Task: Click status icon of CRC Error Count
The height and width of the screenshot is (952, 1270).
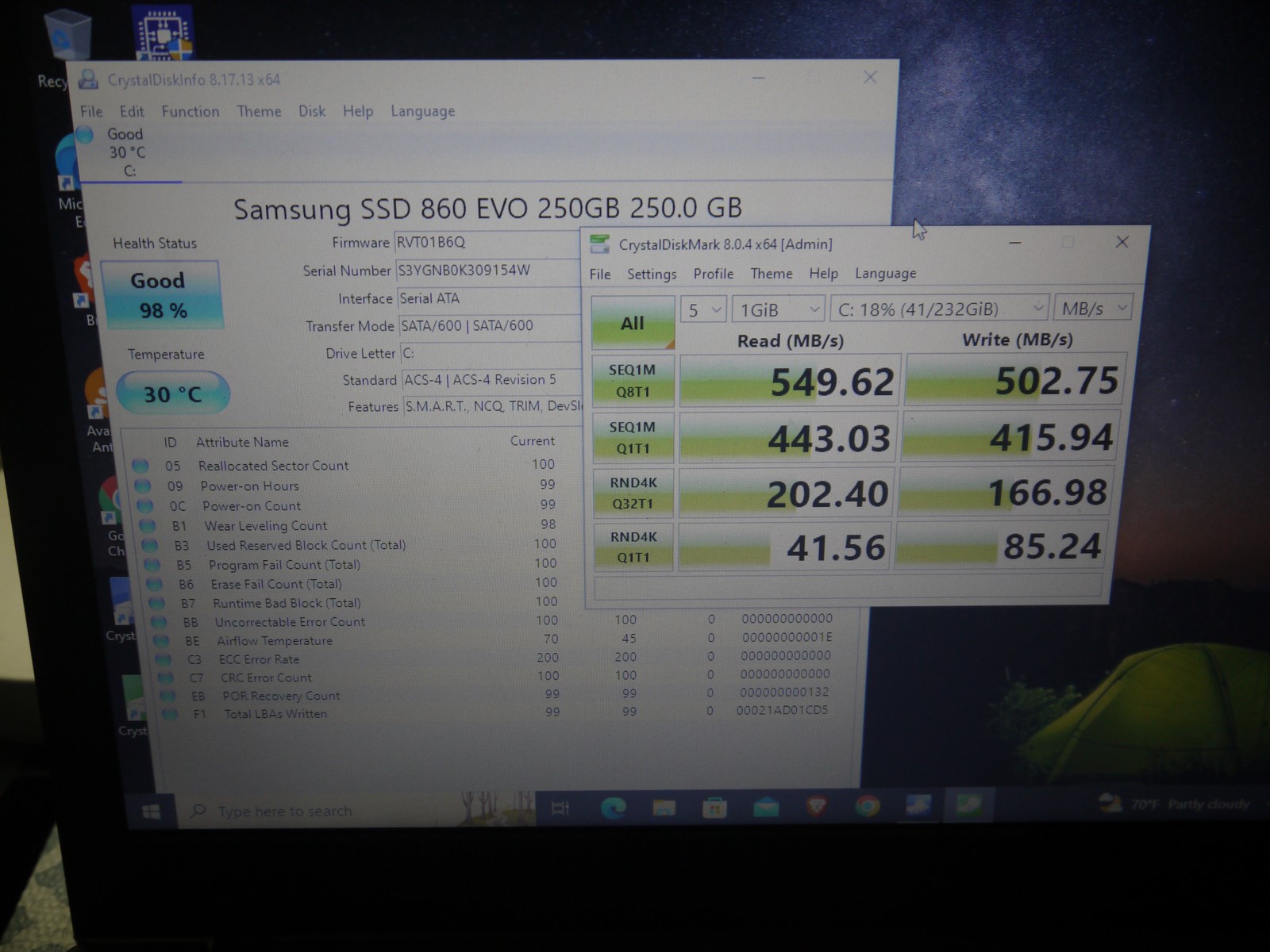Action: (x=165, y=678)
